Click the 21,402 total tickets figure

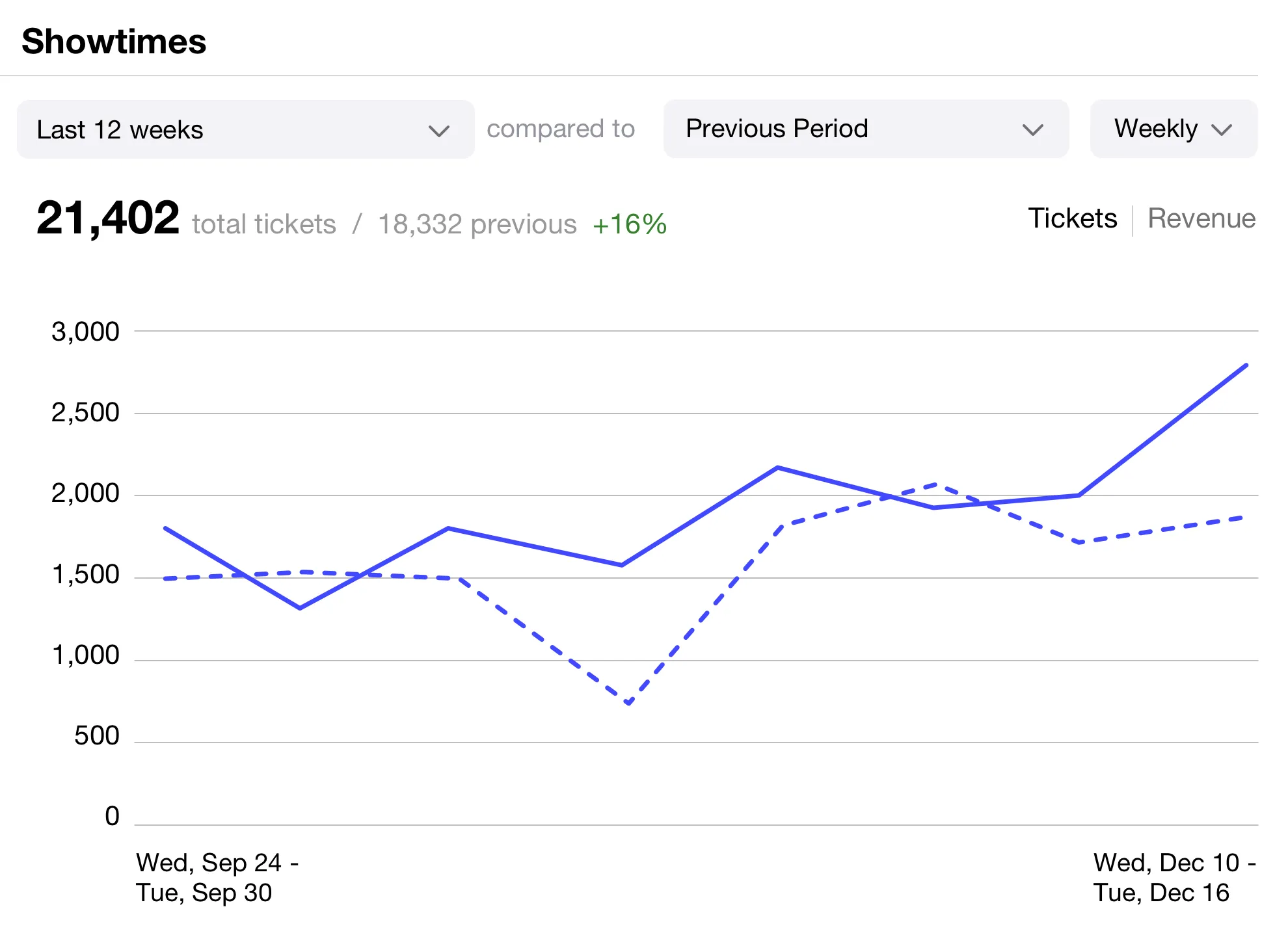pos(107,218)
